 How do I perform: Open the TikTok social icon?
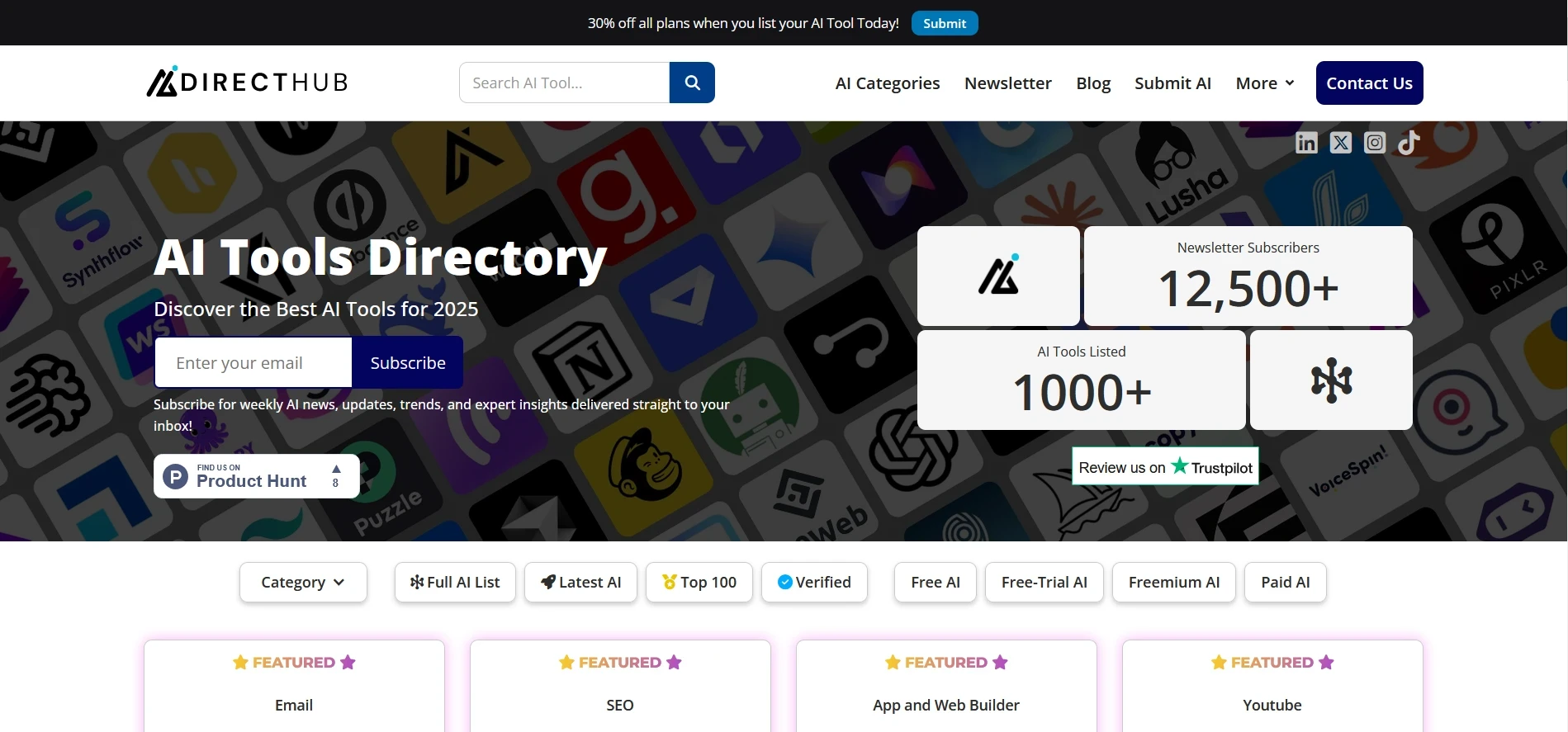coord(1409,143)
